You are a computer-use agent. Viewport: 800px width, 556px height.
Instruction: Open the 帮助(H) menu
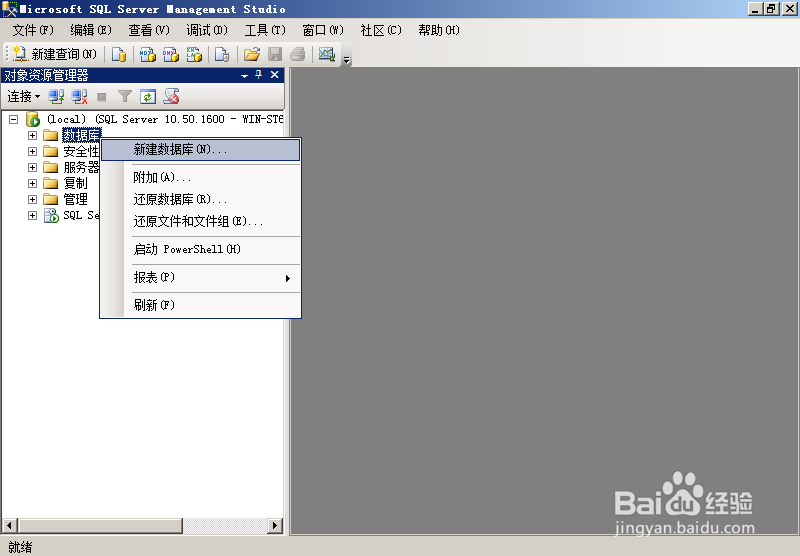(x=439, y=30)
